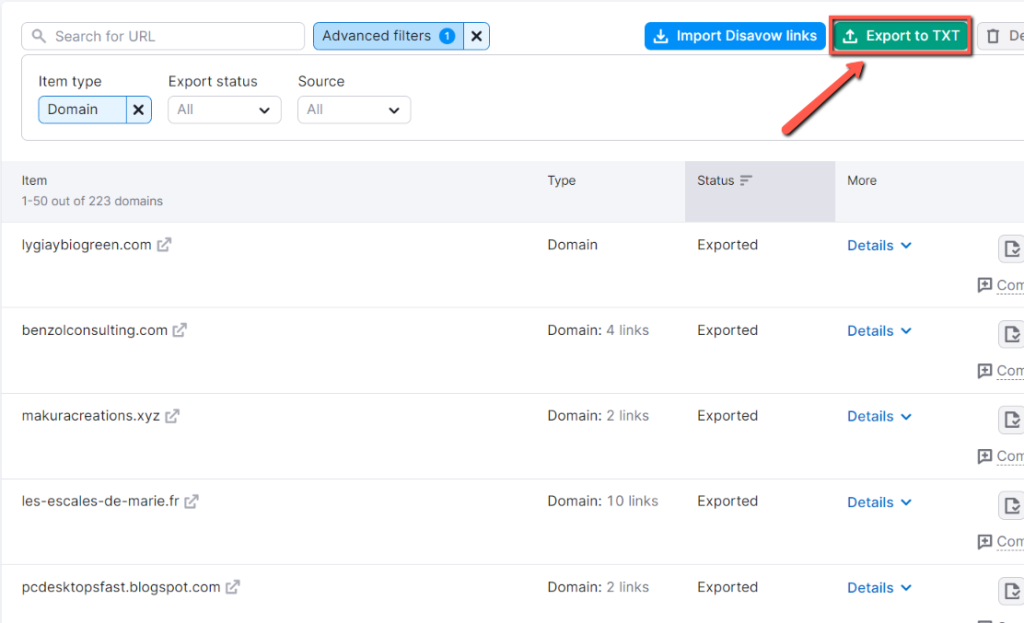Click the search magnifier icon

click(38, 36)
